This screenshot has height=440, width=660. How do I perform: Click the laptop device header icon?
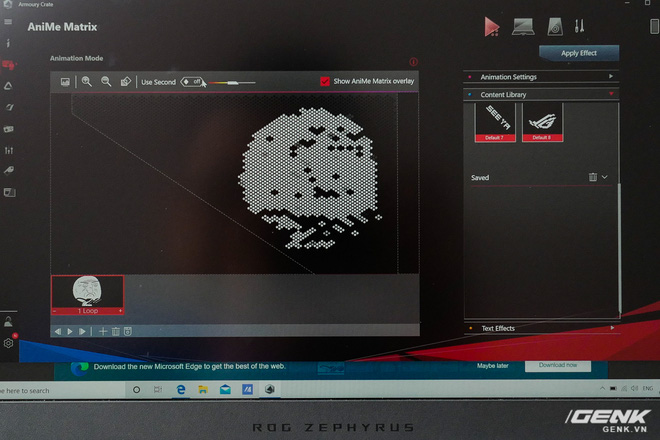point(523,27)
